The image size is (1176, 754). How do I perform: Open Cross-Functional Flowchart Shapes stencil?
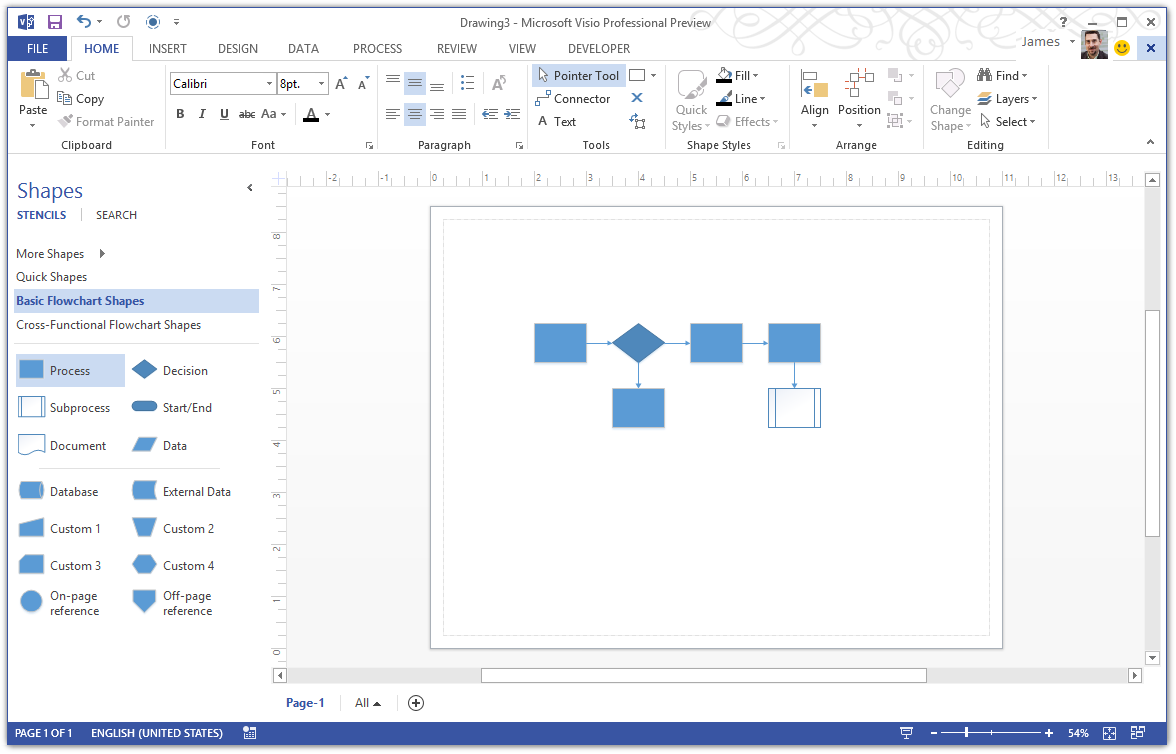click(x=108, y=324)
